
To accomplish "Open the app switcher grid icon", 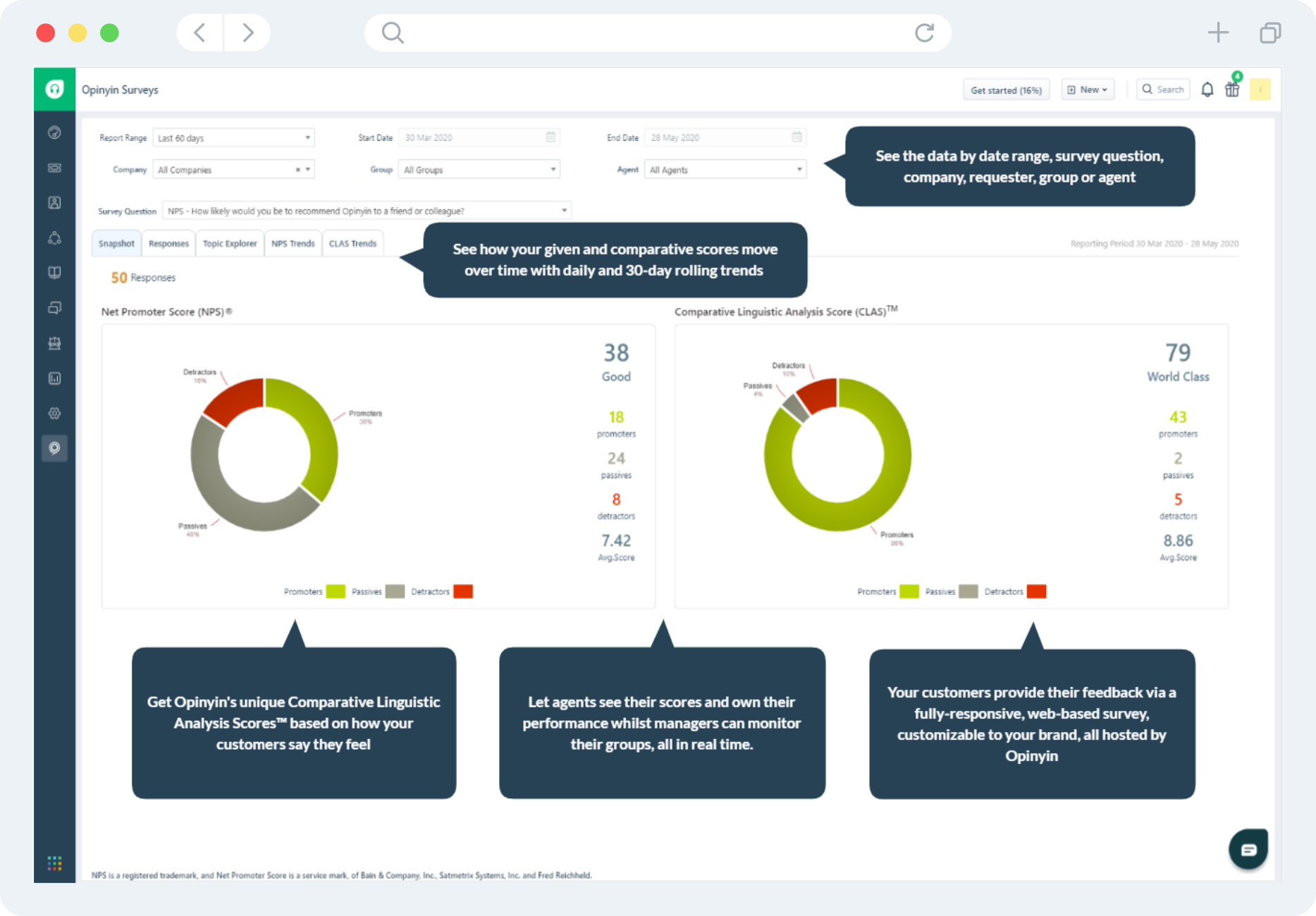I will coord(54,862).
